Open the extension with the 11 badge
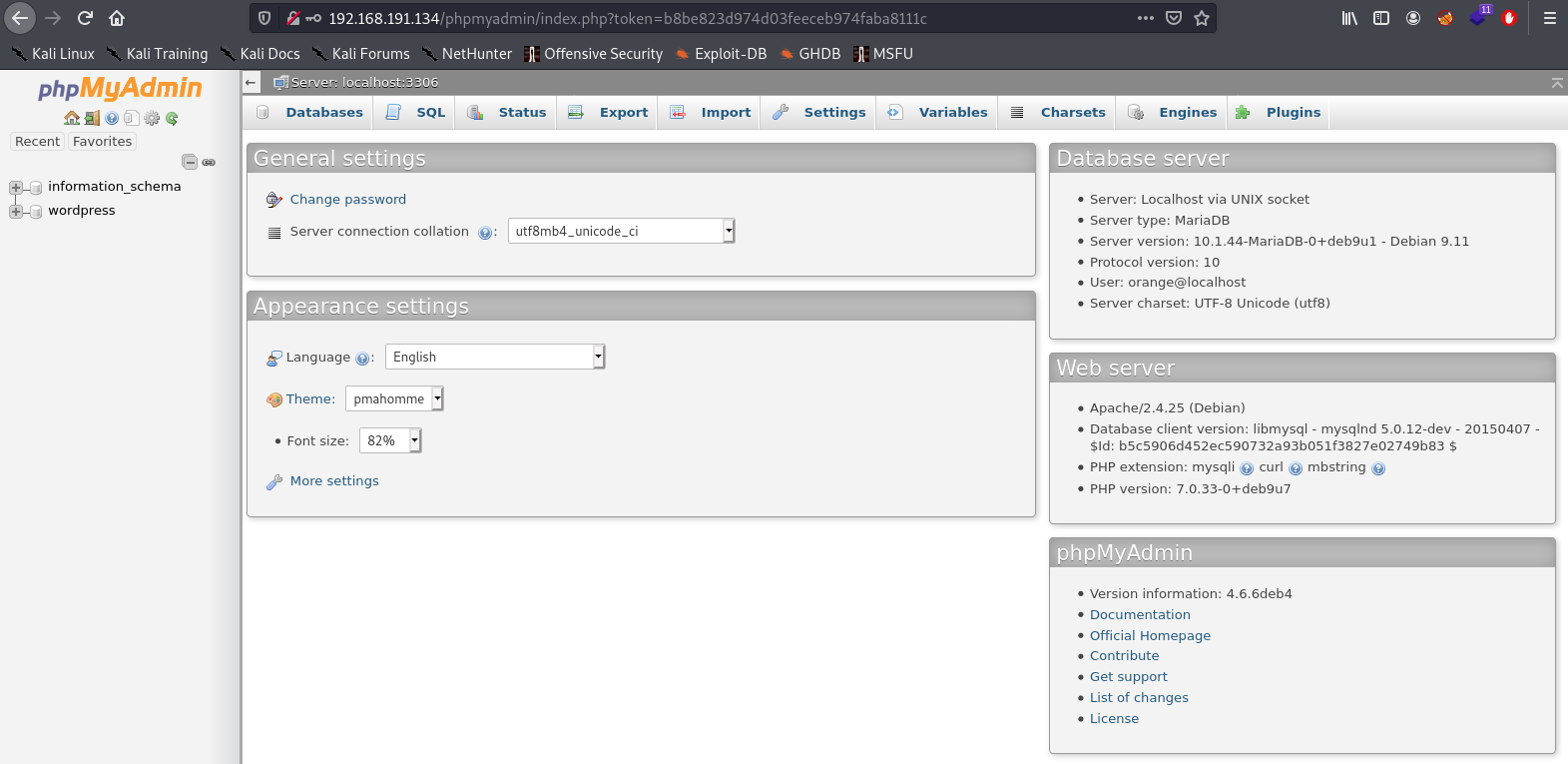Viewport: 1568px width, 764px height. pos(1478,17)
